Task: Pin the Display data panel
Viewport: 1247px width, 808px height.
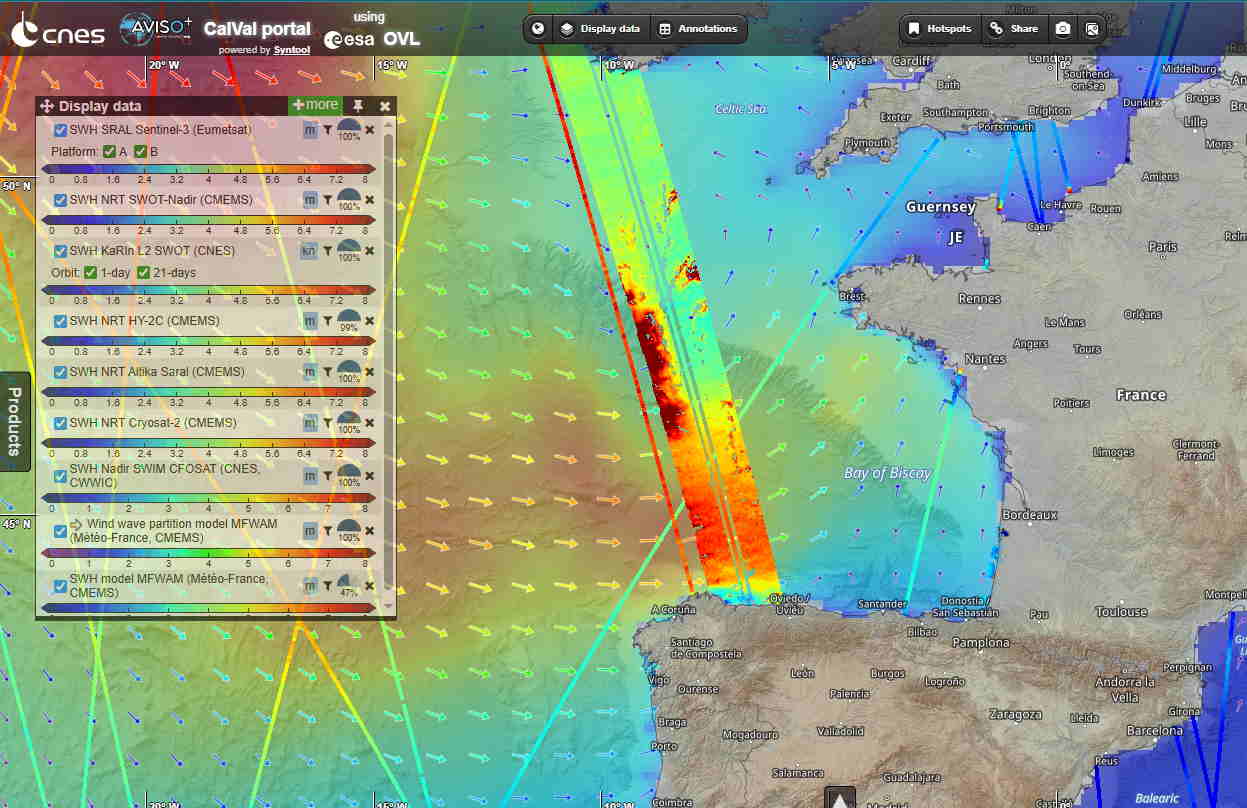Action: (x=358, y=105)
